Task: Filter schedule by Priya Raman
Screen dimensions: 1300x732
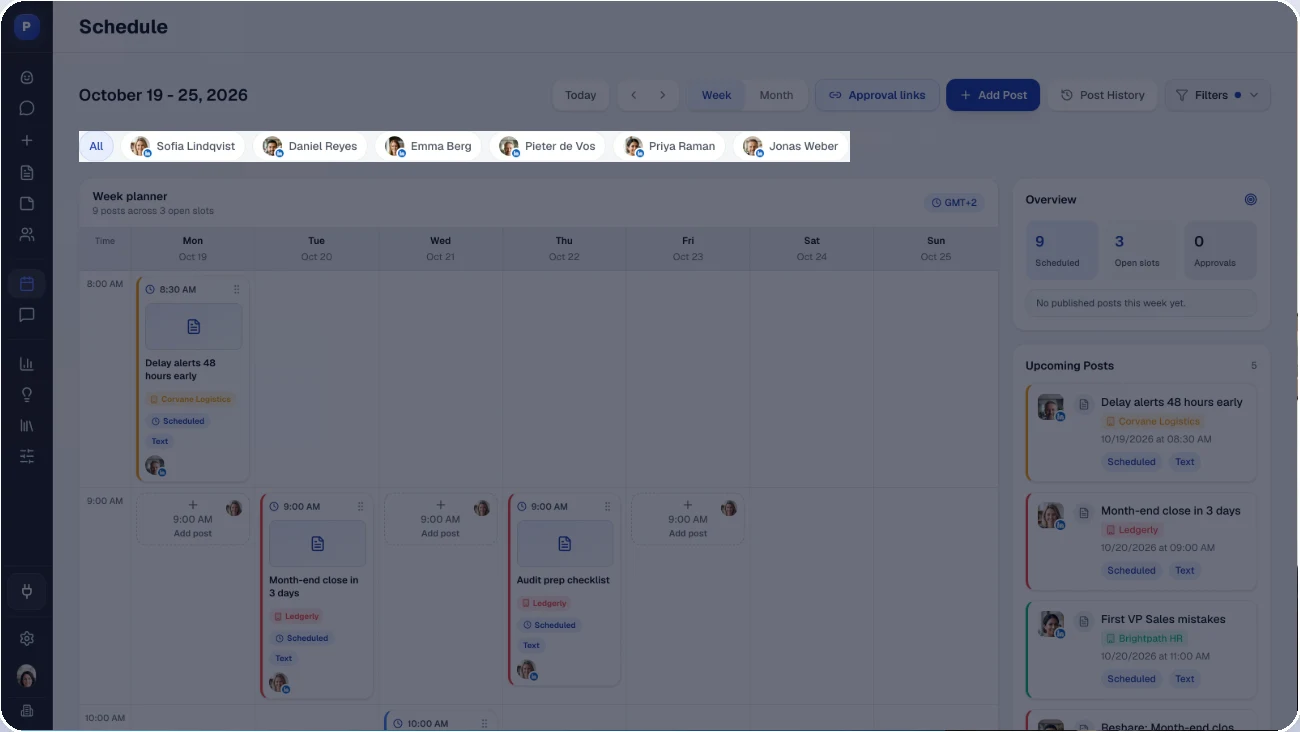Action: pos(669,146)
